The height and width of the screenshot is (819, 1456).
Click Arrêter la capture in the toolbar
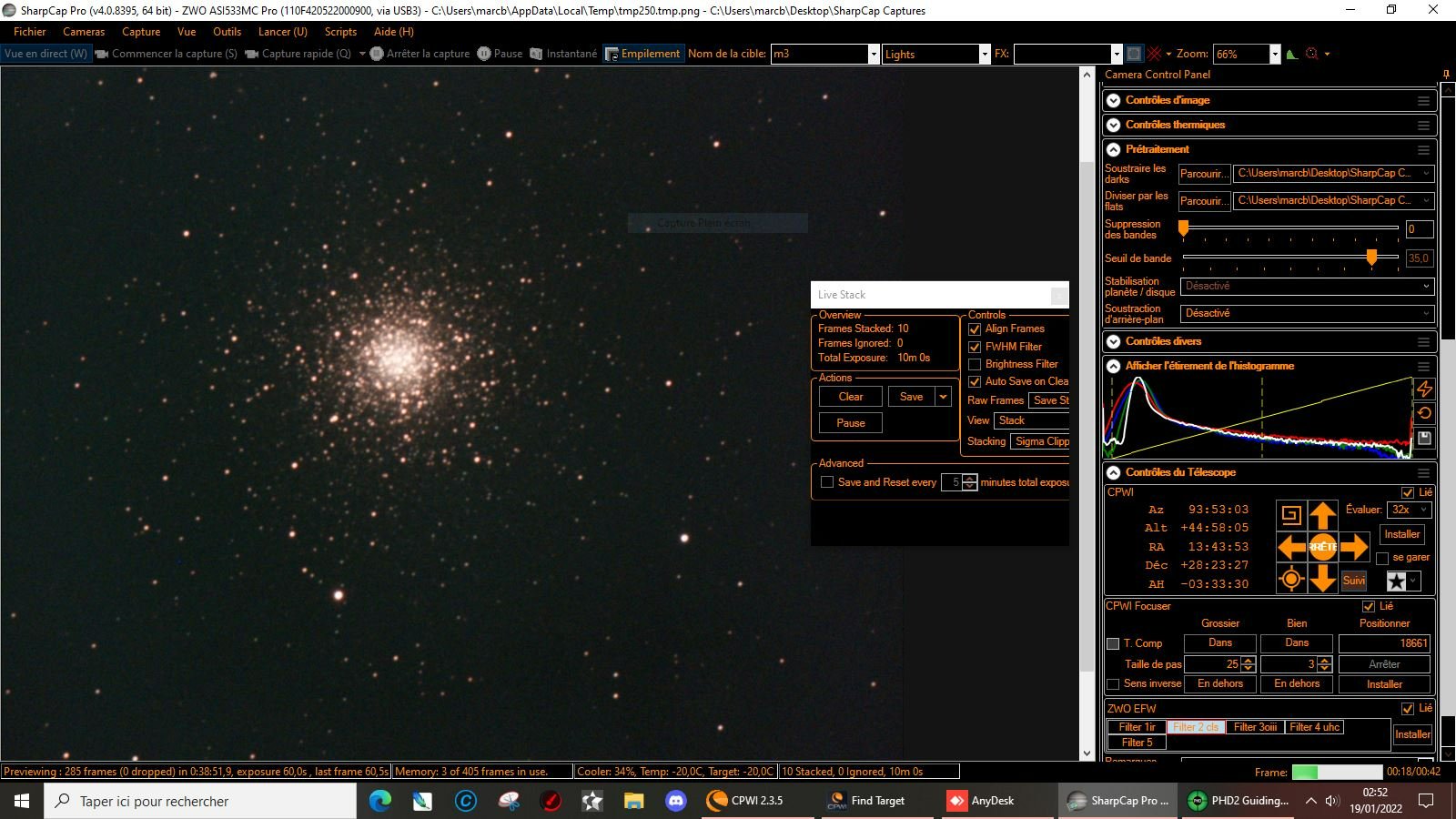point(420,54)
